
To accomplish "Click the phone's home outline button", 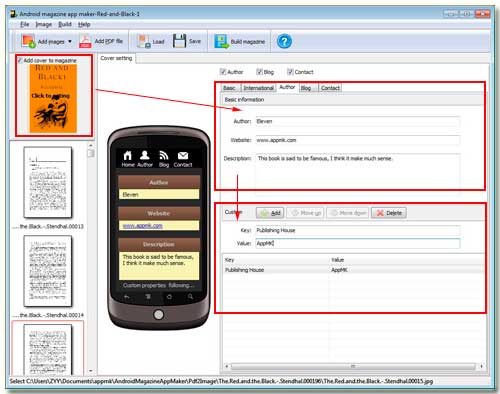I will (169, 297).
